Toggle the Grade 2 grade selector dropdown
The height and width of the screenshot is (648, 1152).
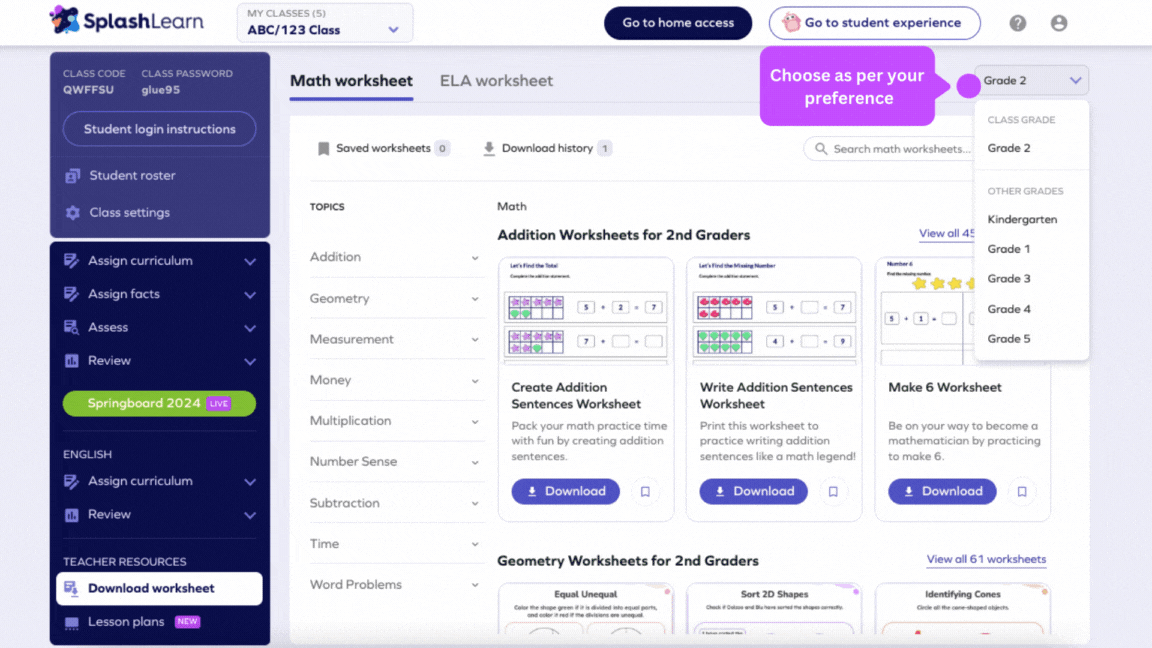click(x=1032, y=80)
